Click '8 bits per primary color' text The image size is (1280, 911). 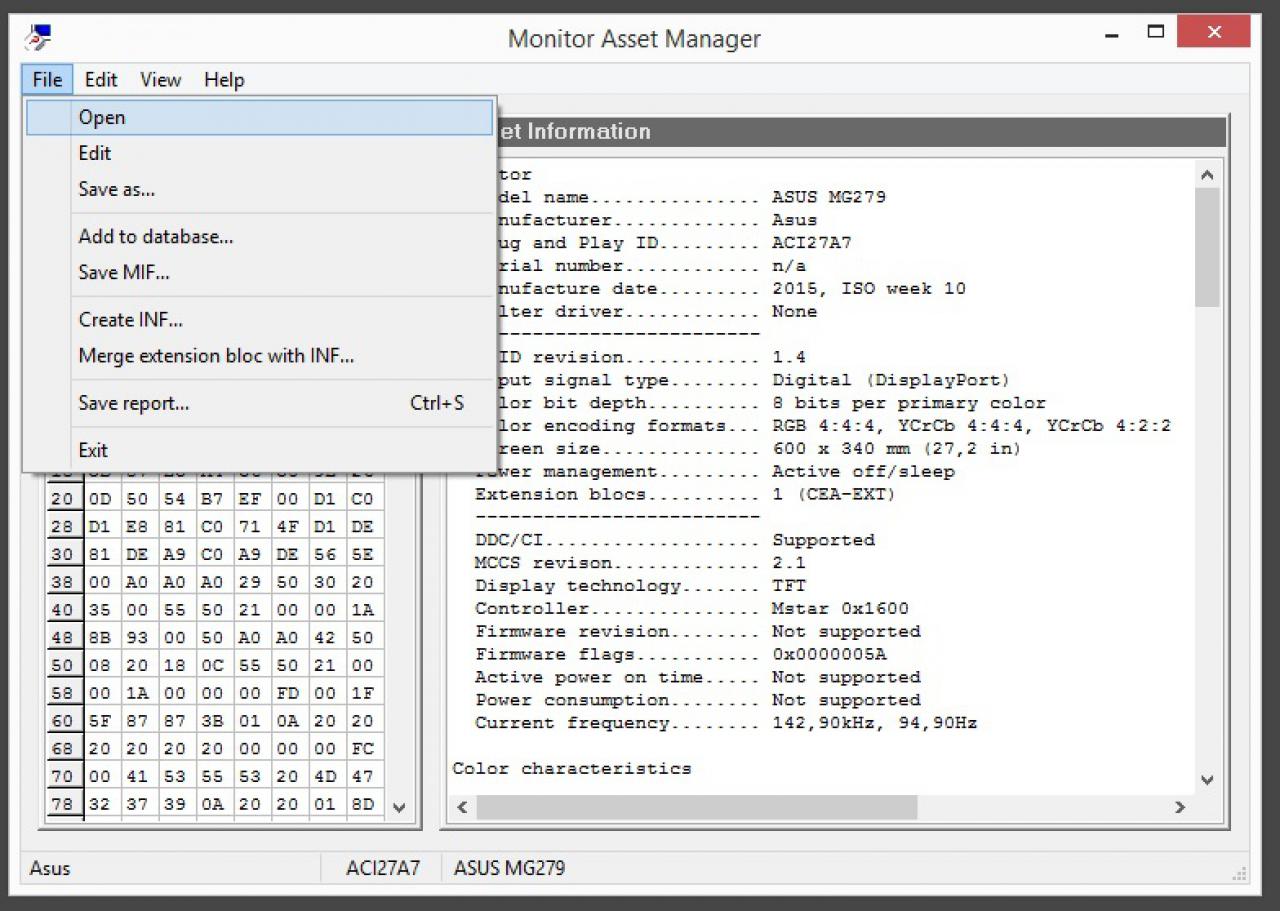coord(909,403)
